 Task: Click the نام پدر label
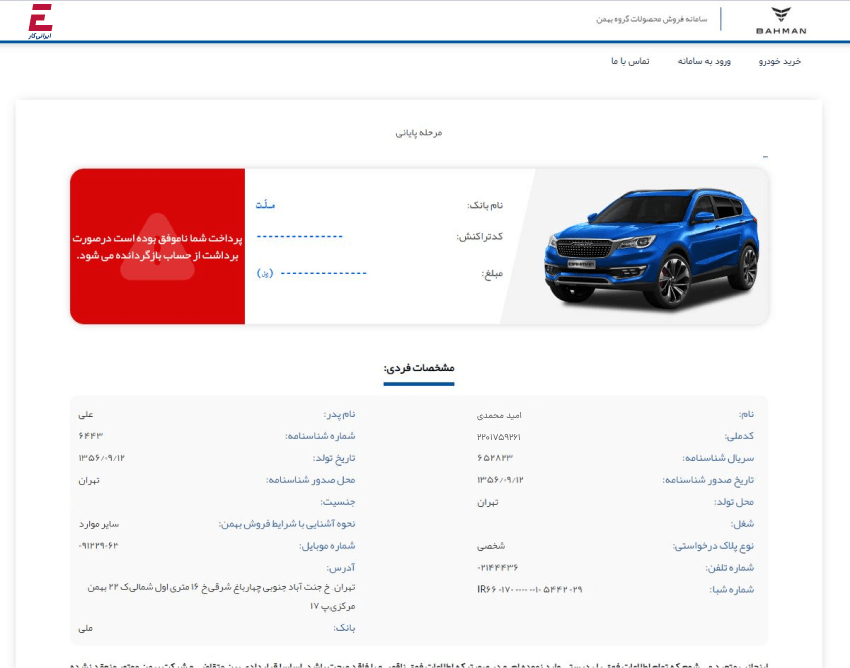click(339, 415)
